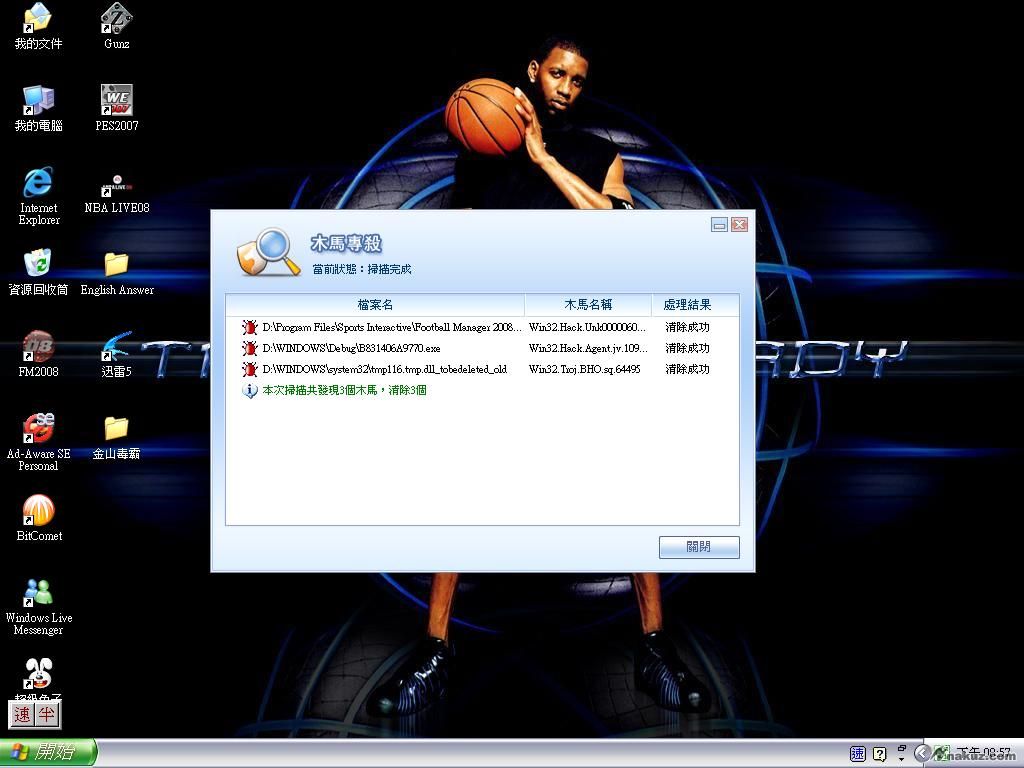Viewport: 1024px width, 768px height.
Task: Launch the PES2007 shortcut
Action: click(116, 108)
